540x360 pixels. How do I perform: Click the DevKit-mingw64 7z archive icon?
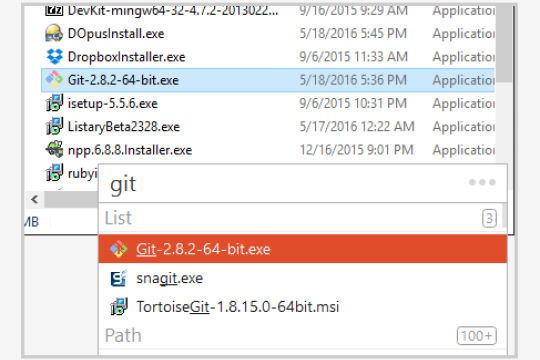(54, 10)
